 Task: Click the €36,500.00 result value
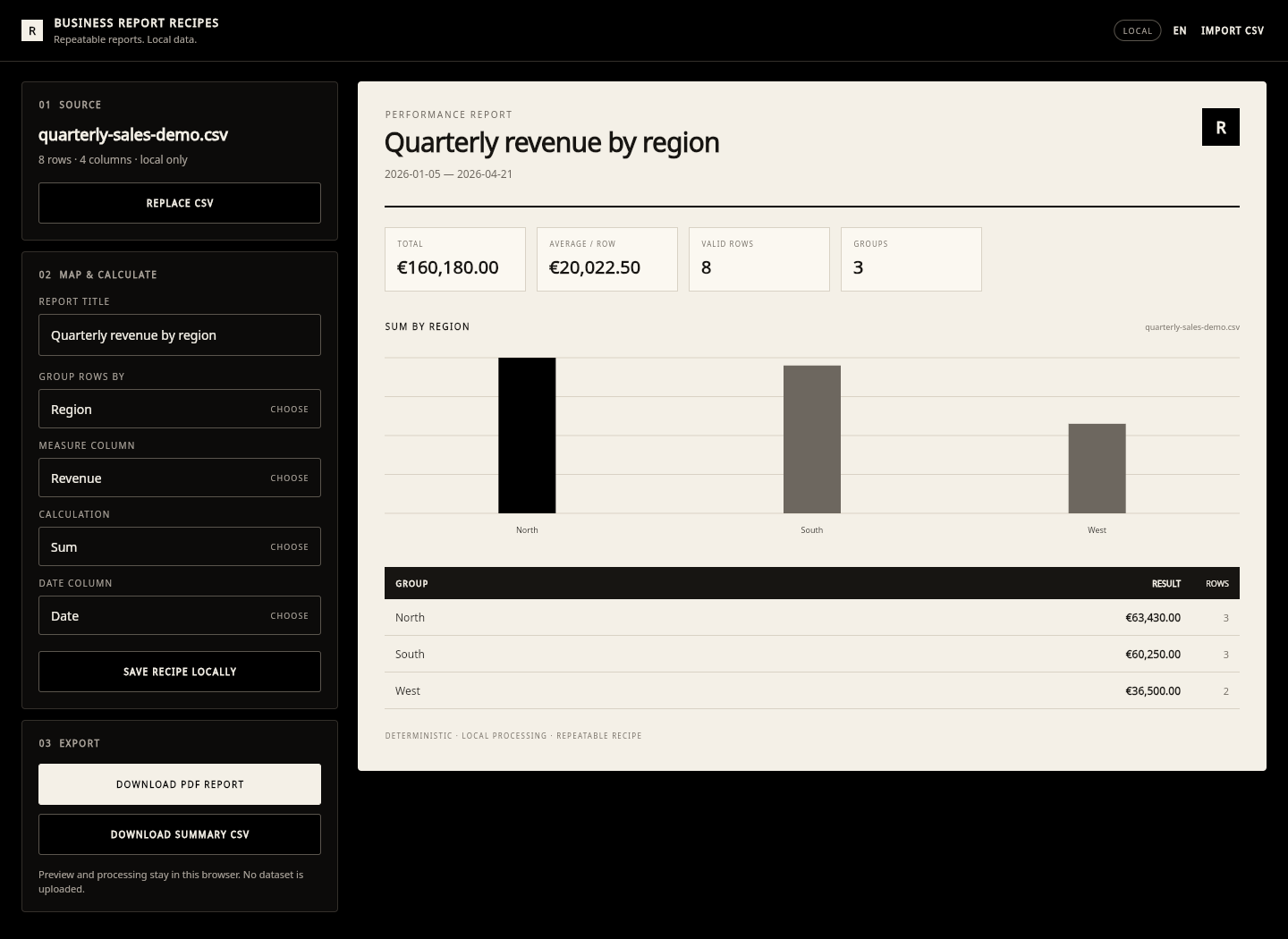(1153, 690)
